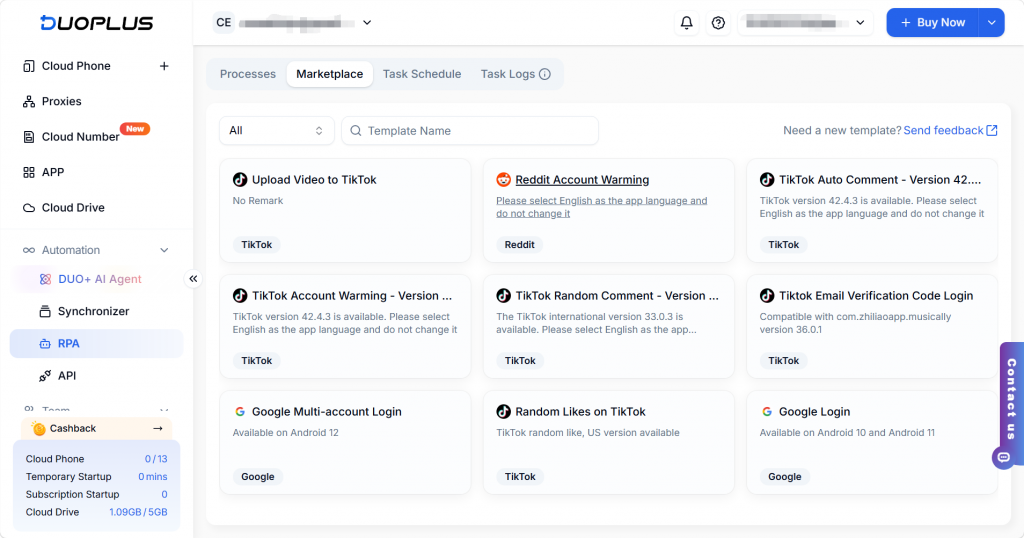This screenshot has height=538, width=1024.
Task: Click the Send feedback link
Action: pyautogui.click(x=943, y=131)
